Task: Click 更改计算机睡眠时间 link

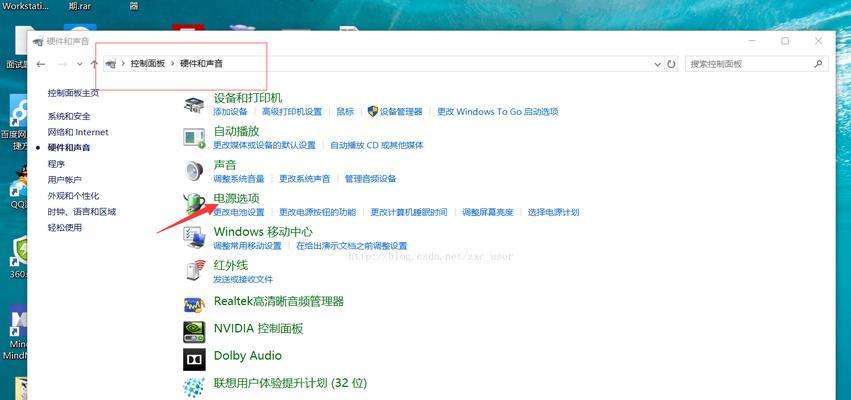Action: click(409, 212)
